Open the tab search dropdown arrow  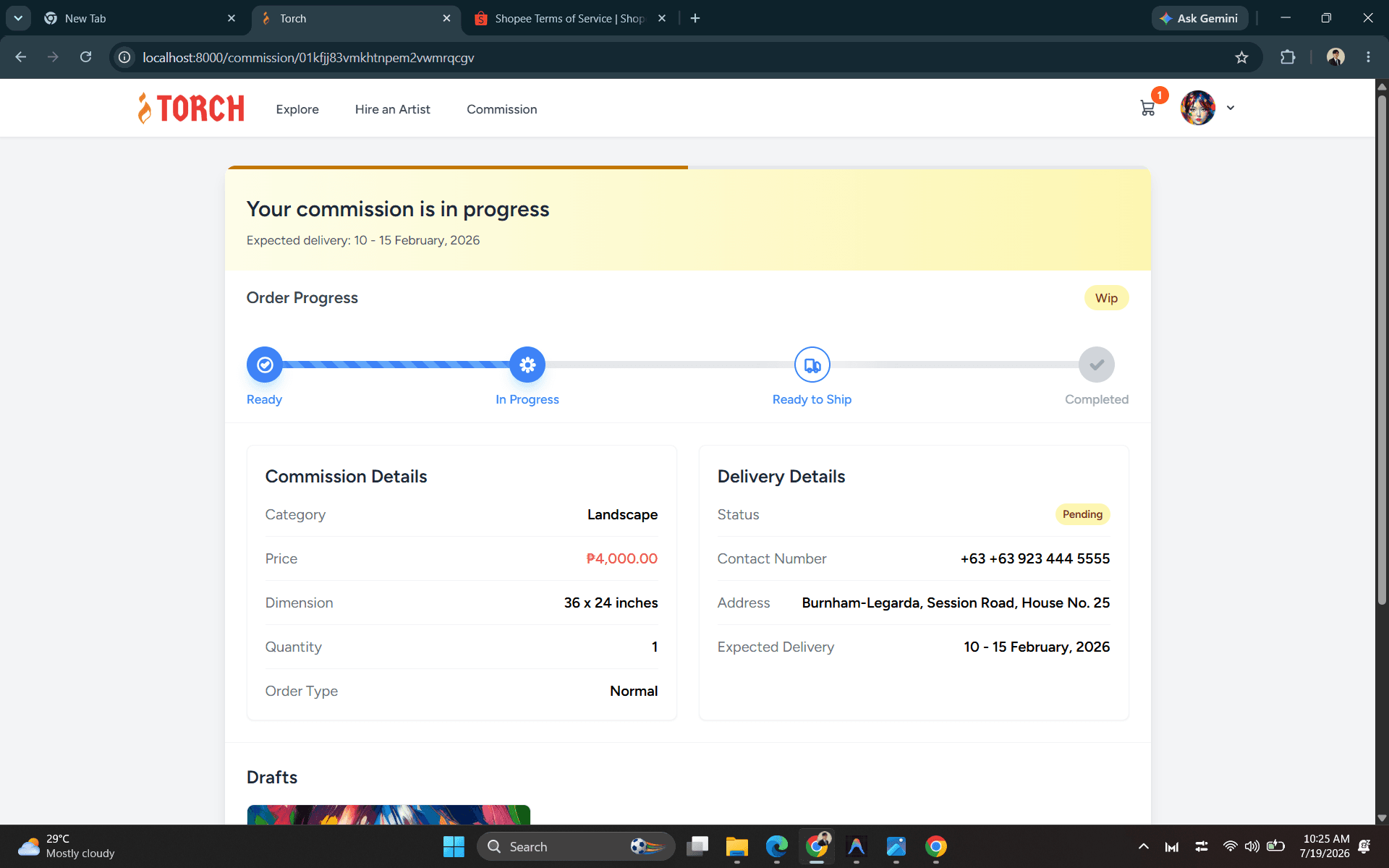[18, 19]
